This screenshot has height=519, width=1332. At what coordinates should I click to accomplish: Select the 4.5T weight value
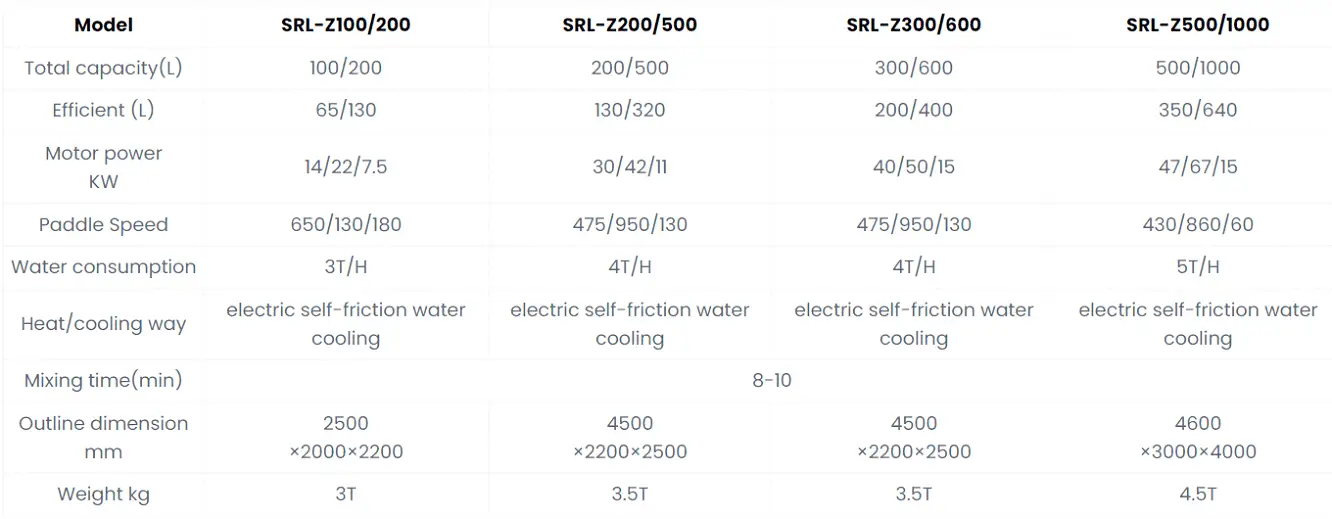tap(1197, 494)
